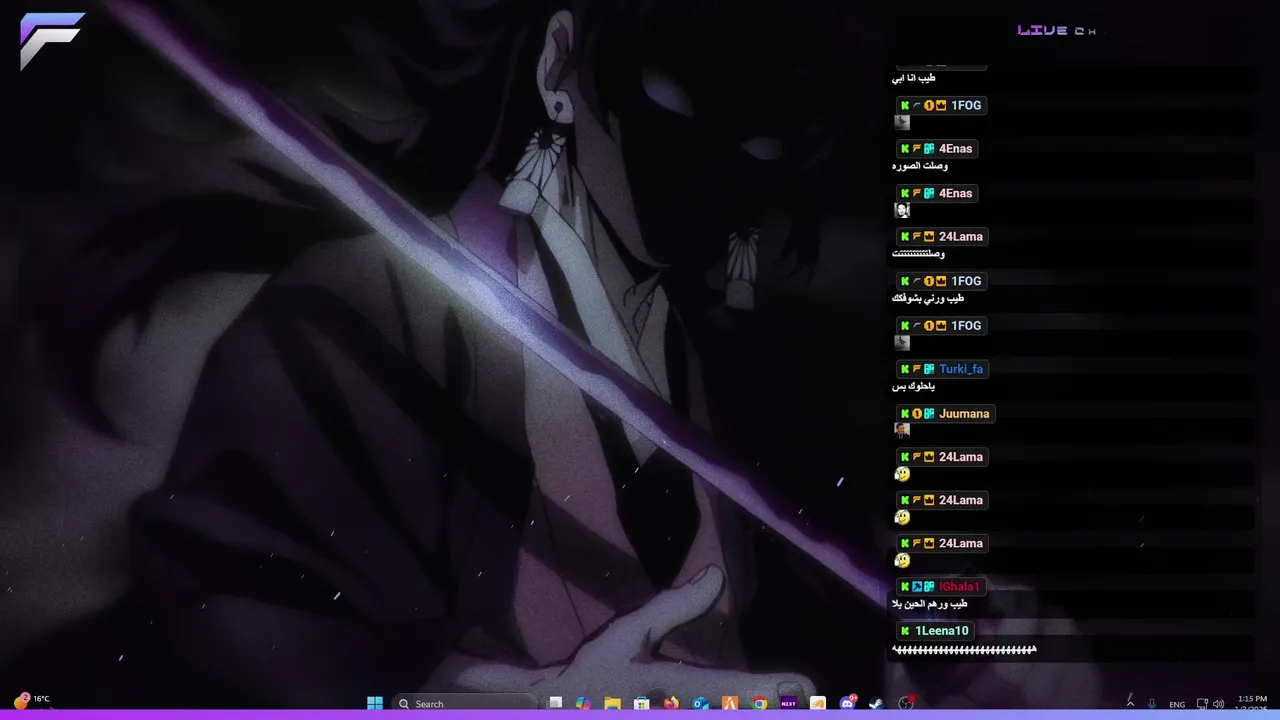Open Outlook from the taskbar
Image resolution: width=1280 pixels, height=720 pixels.
[x=701, y=703]
